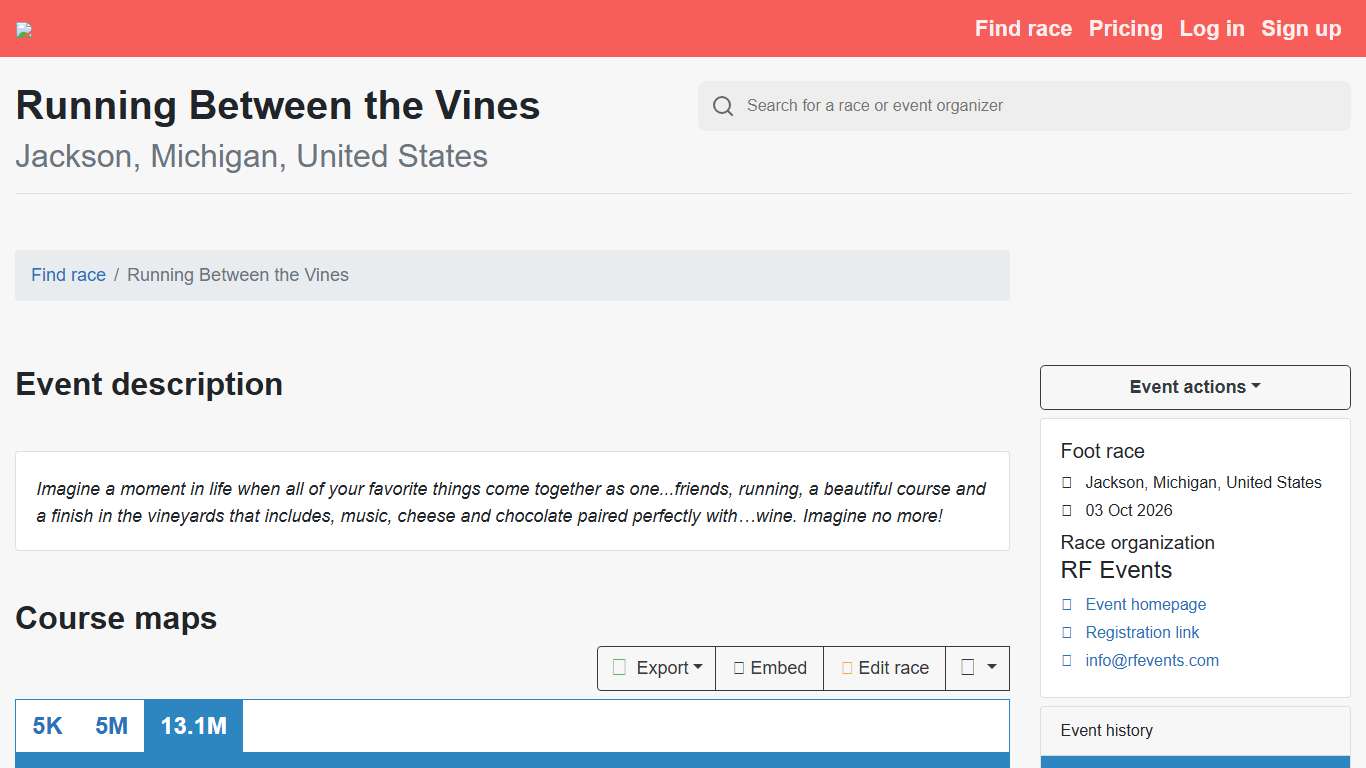Switch to the 5K course tab
The height and width of the screenshot is (768, 1366).
47,726
